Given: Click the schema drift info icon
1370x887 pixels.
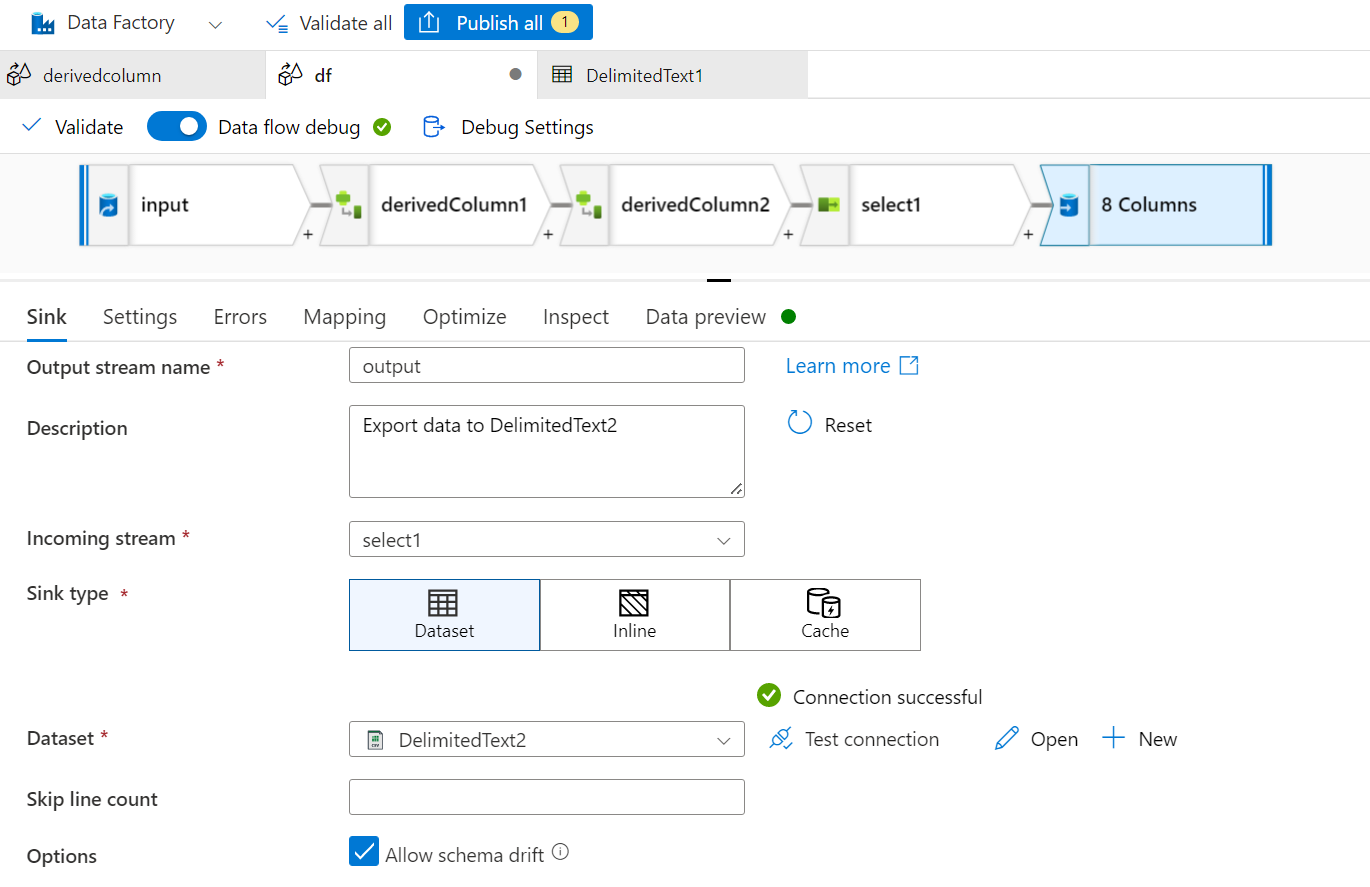Looking at the screenshot, I should (x=561, y=852).
